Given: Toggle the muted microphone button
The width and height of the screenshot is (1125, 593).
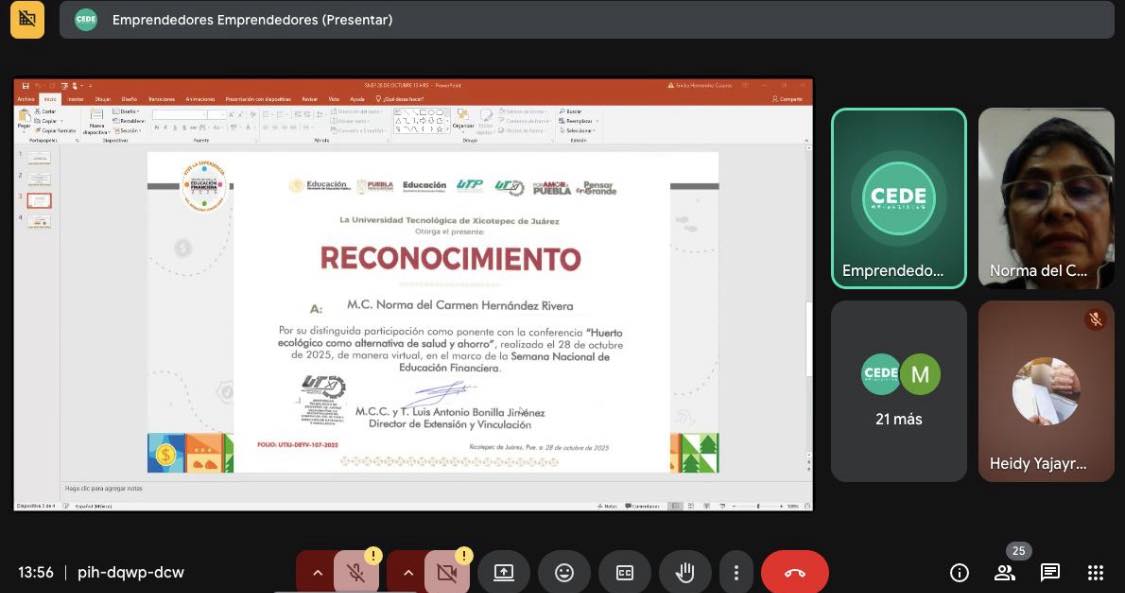Looking at the screenshot, I should pos(357,572).
